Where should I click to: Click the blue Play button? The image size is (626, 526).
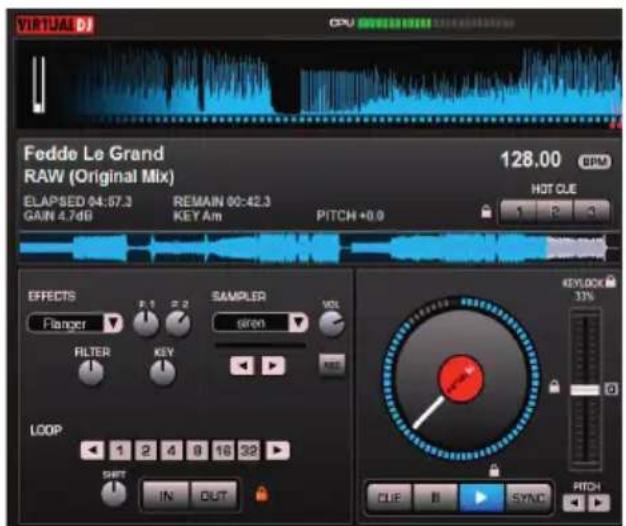click(482, 498)
